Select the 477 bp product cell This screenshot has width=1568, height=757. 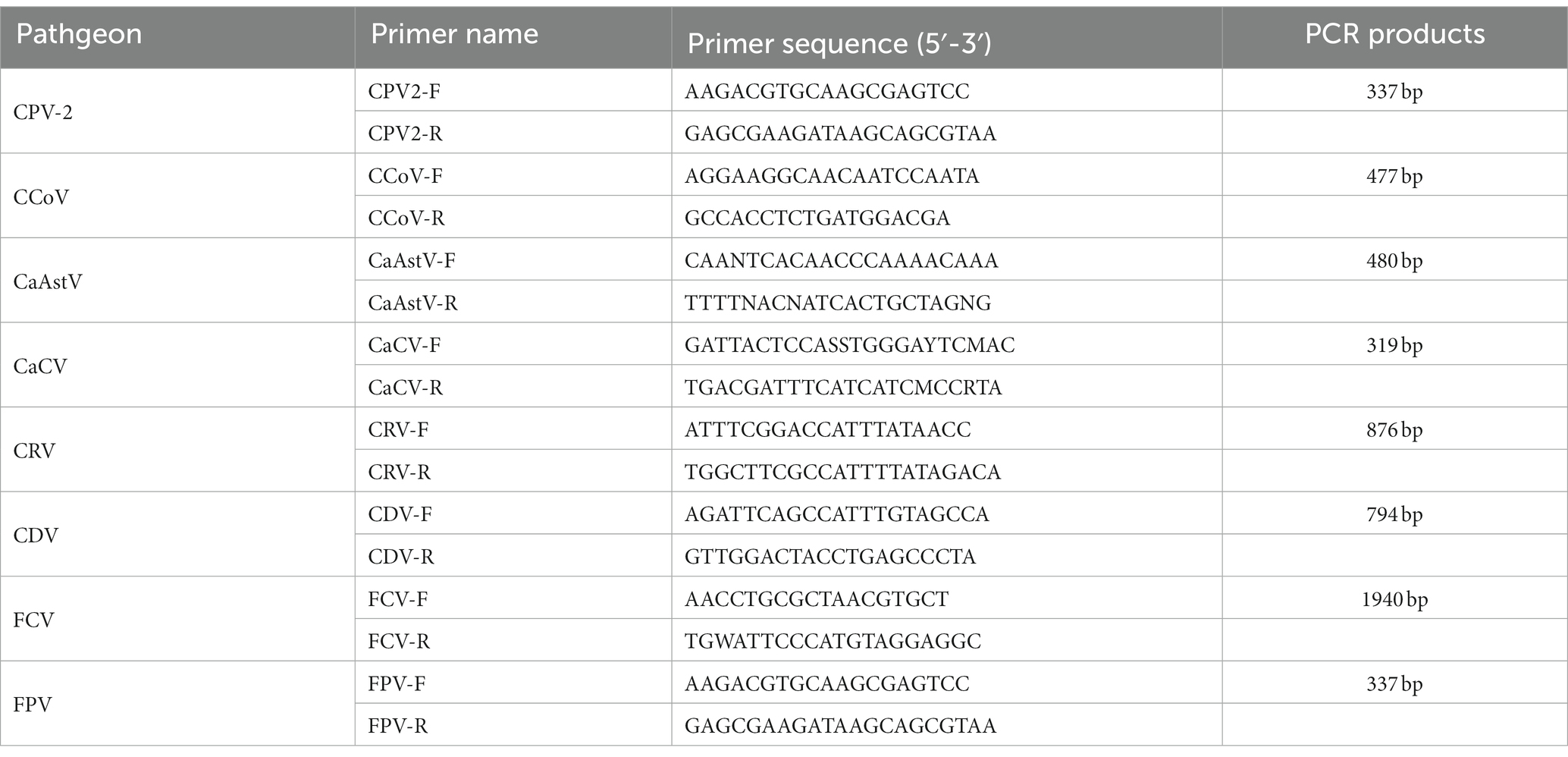(1394, 176)
